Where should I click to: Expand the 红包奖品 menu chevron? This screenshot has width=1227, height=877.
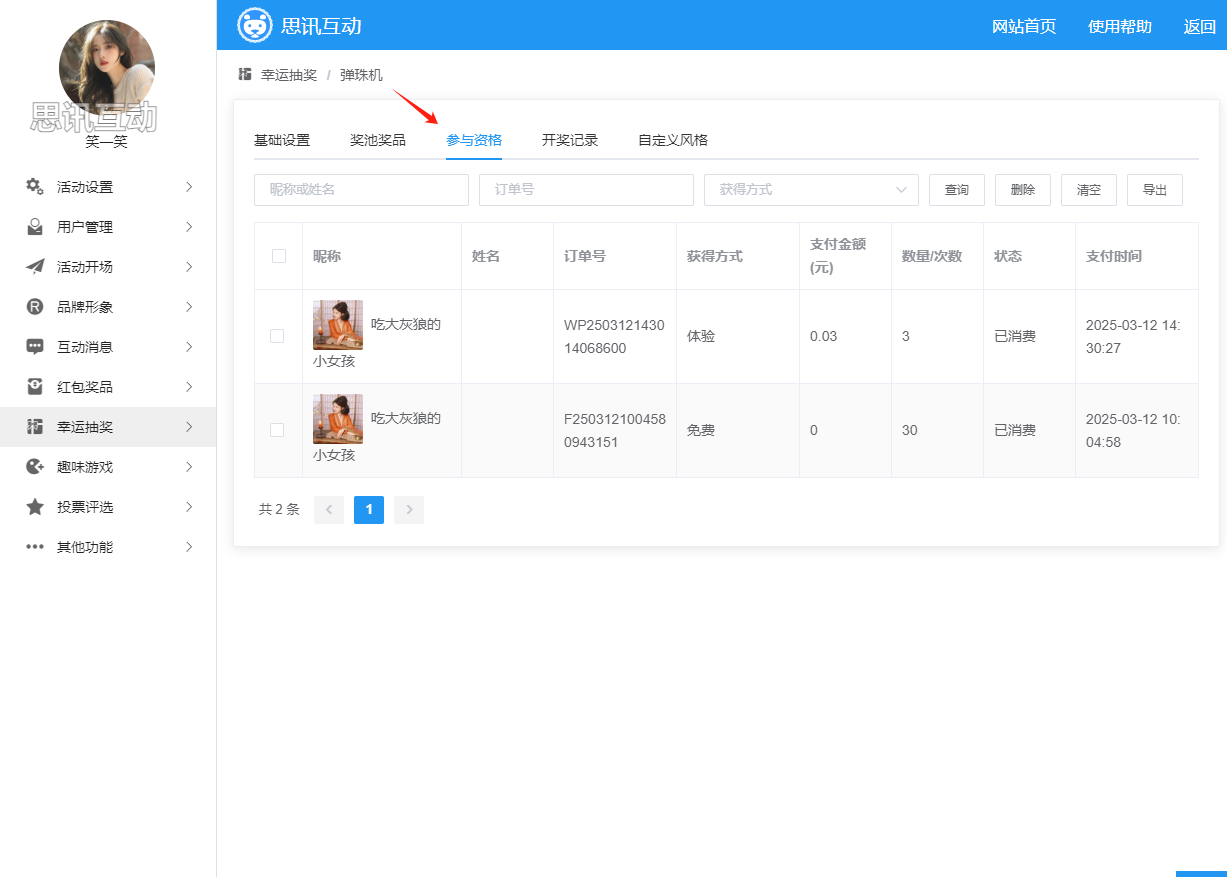(x=189, y=387)
